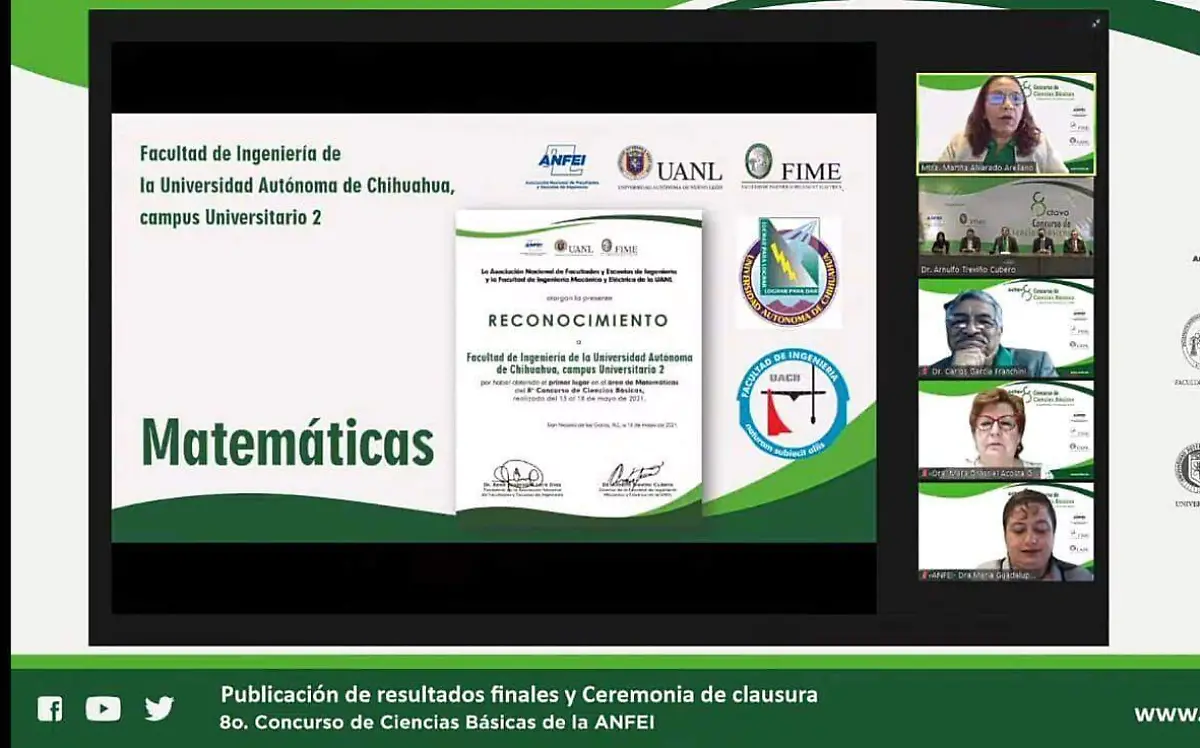1200x748 pixels.
Task: Select the Dra. Acosta video tile
Action: [1006, 430]
